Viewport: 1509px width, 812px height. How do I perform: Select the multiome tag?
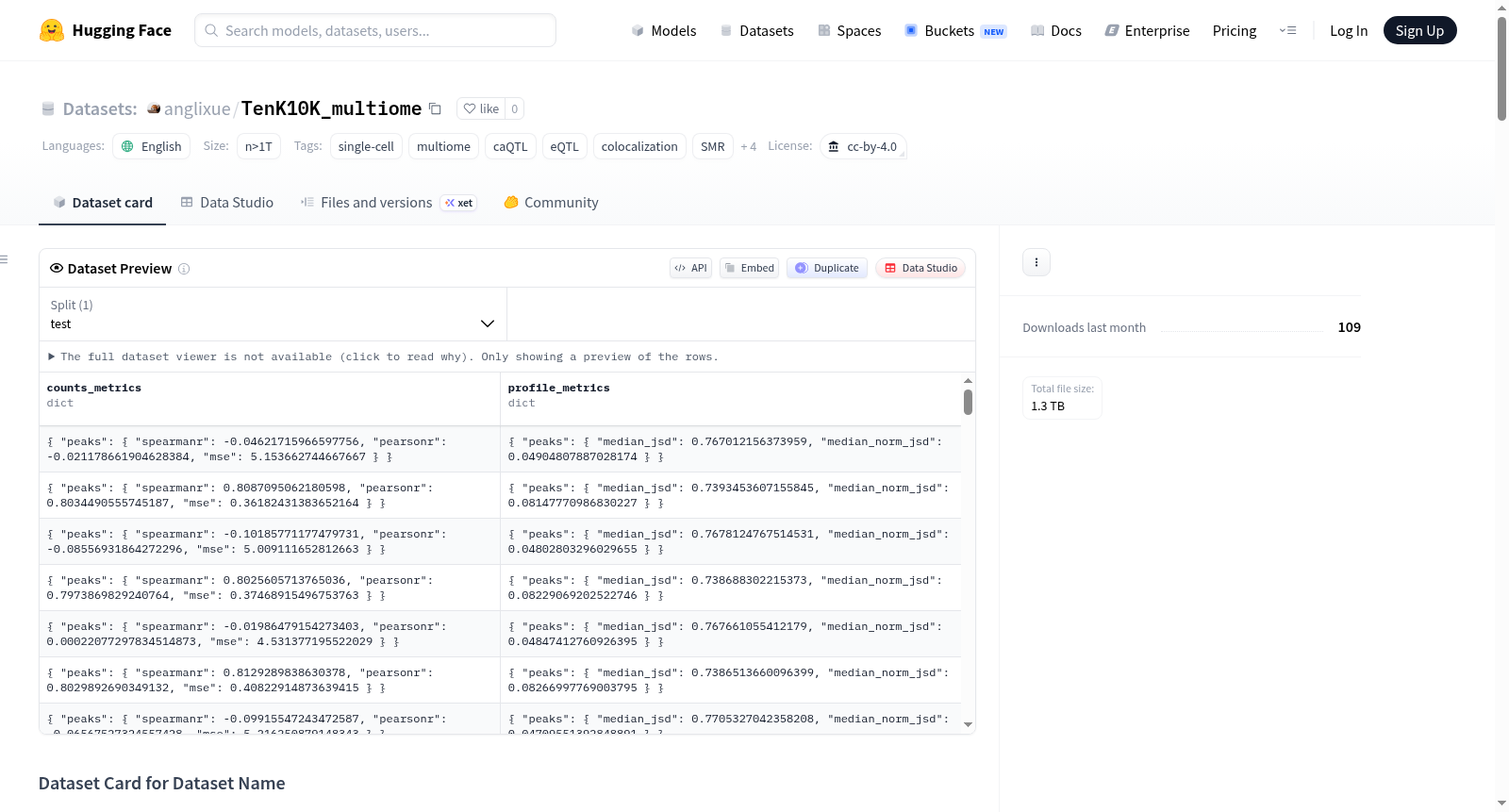tap(443, 146)
